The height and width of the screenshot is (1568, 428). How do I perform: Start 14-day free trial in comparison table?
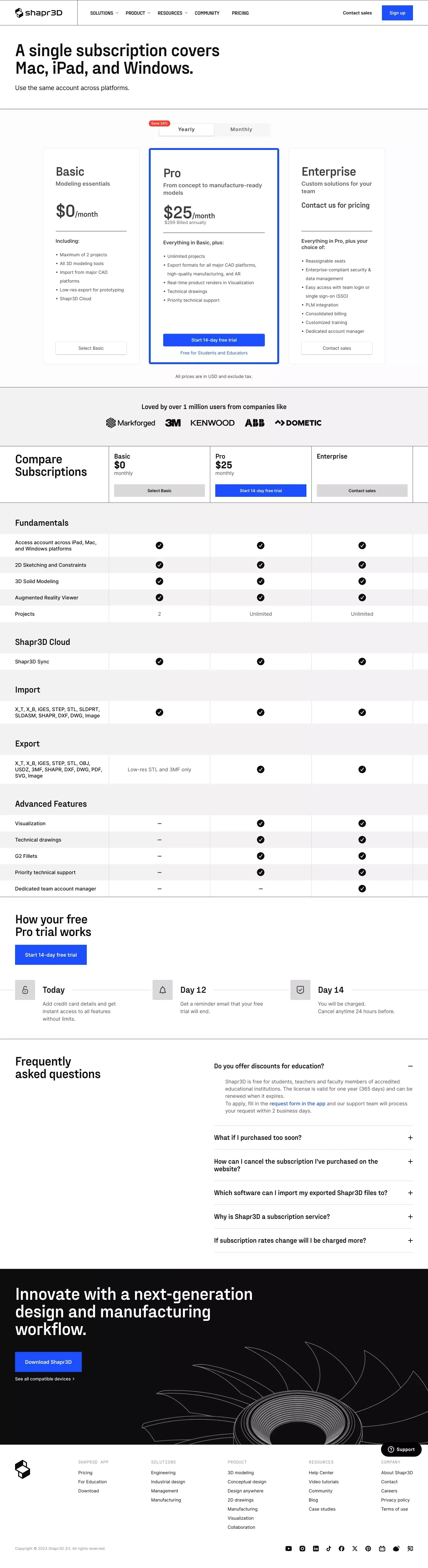[261, 491]
